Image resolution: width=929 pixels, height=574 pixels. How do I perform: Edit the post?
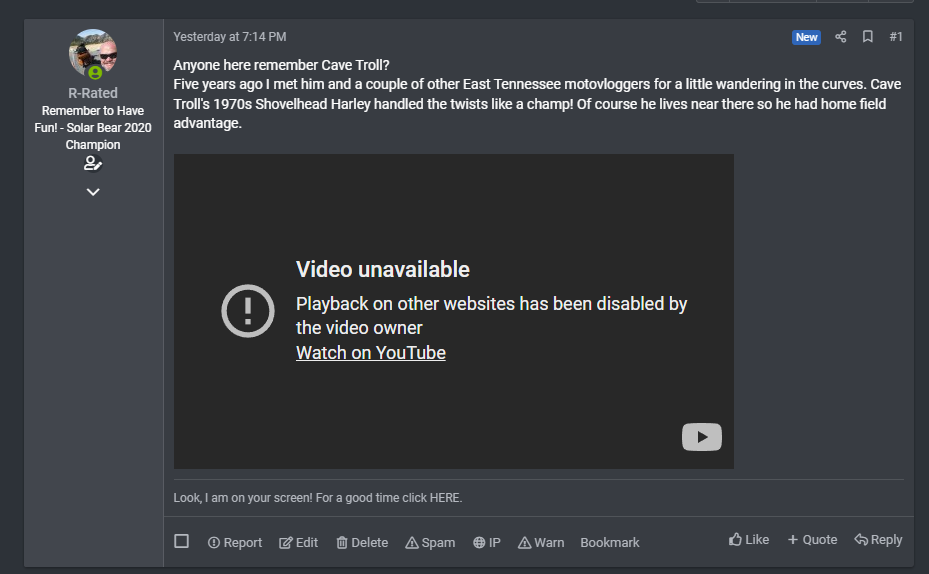click(298, 542)
